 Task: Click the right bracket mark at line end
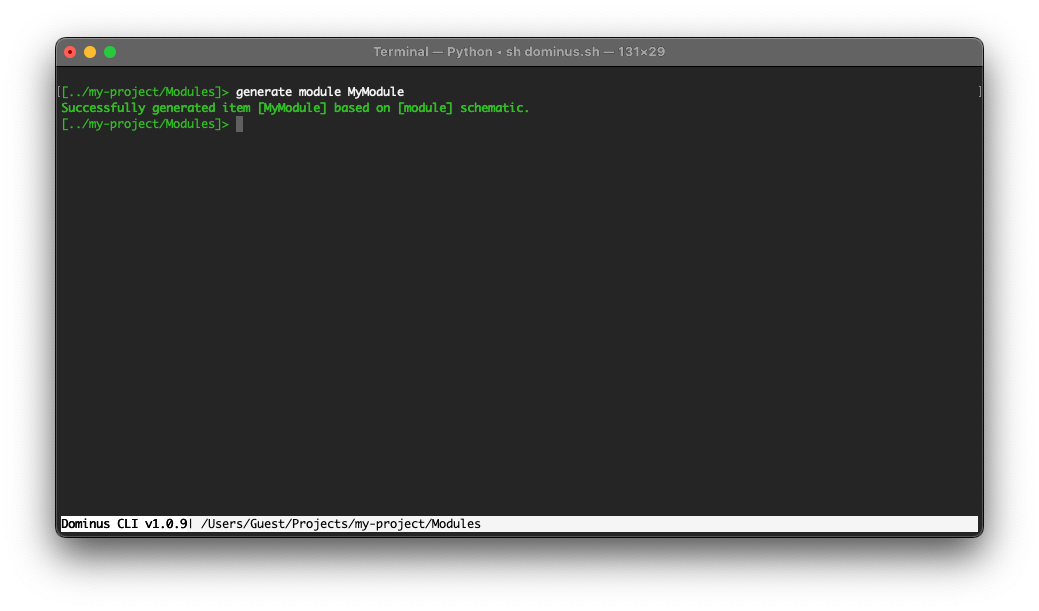click(980, 92)
